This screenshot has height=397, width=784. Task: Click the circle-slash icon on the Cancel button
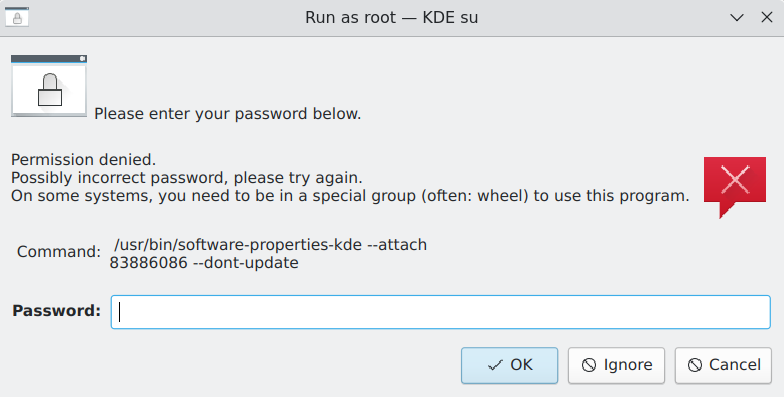click(695, 366)
